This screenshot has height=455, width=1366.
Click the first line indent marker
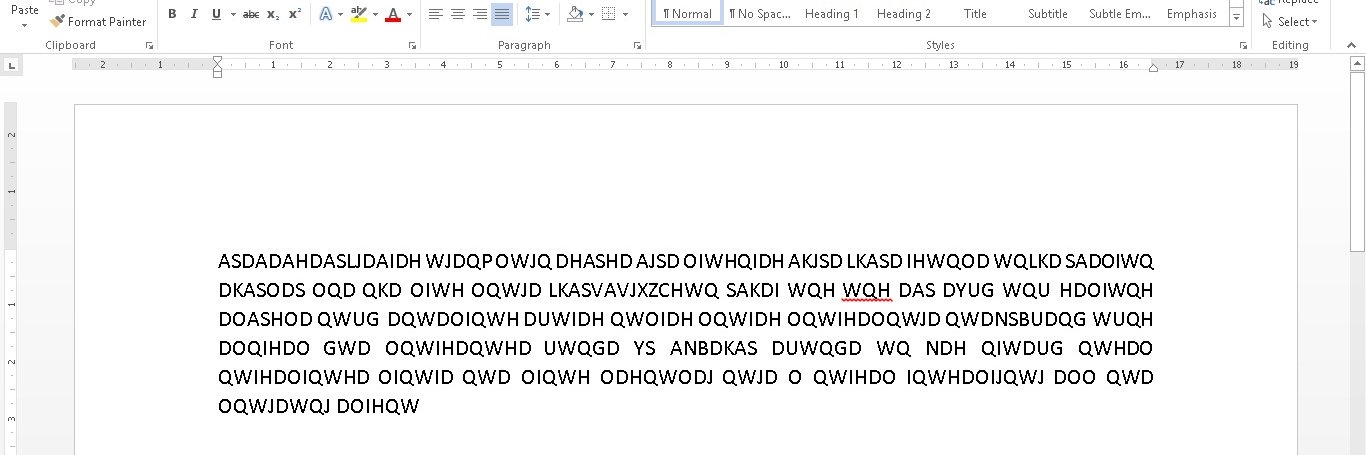pyautogui.click(x=217, y=61)
